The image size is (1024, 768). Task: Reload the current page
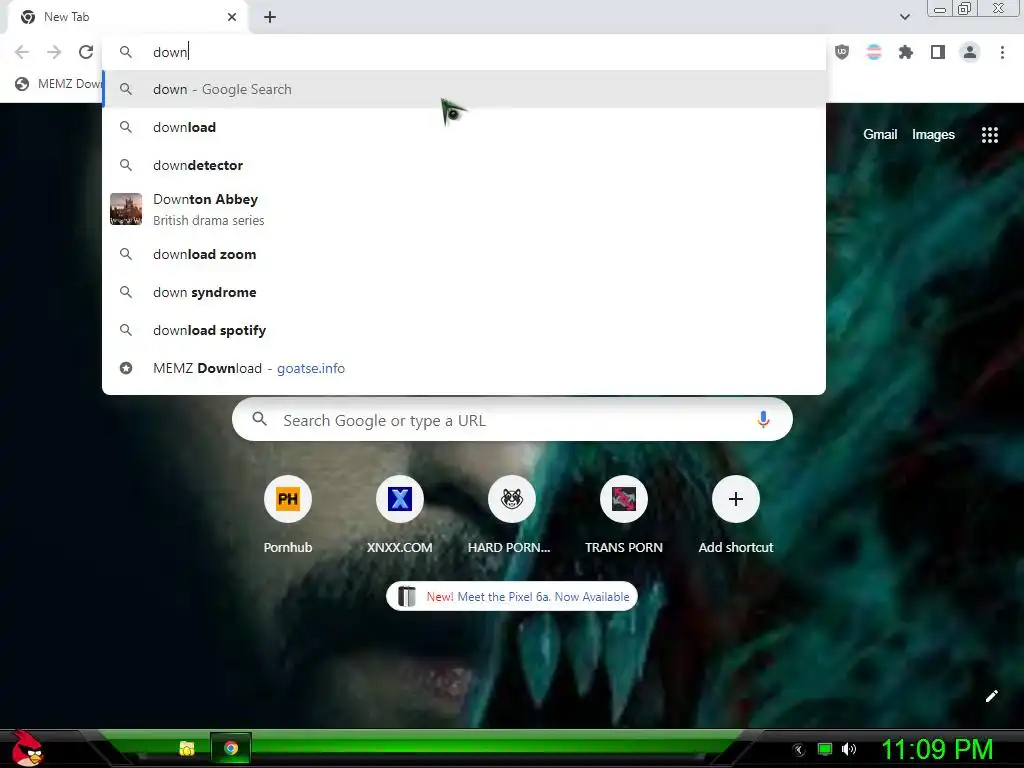pos(86,52)
